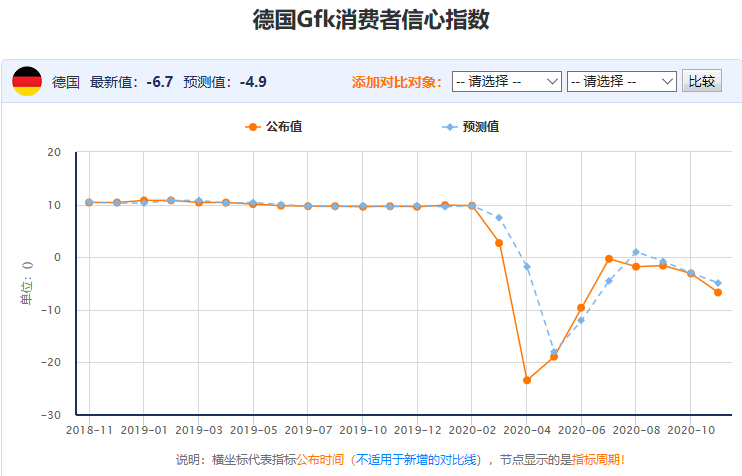Screen dimensions: 742x476
Task: Click the last orange data point at -6.7
Action: (718, 292)
